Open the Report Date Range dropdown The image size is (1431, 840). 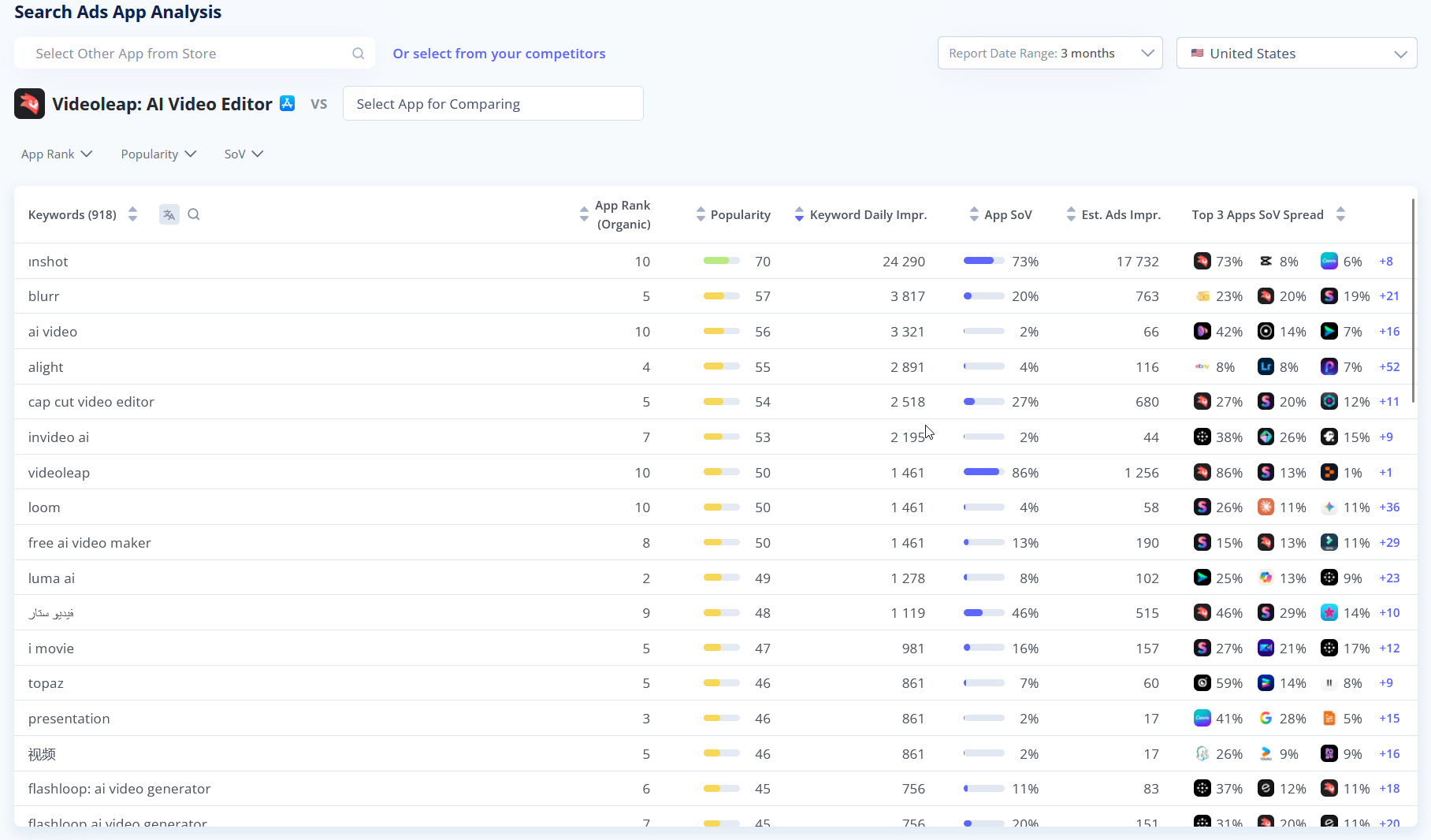pos(1050,54)
